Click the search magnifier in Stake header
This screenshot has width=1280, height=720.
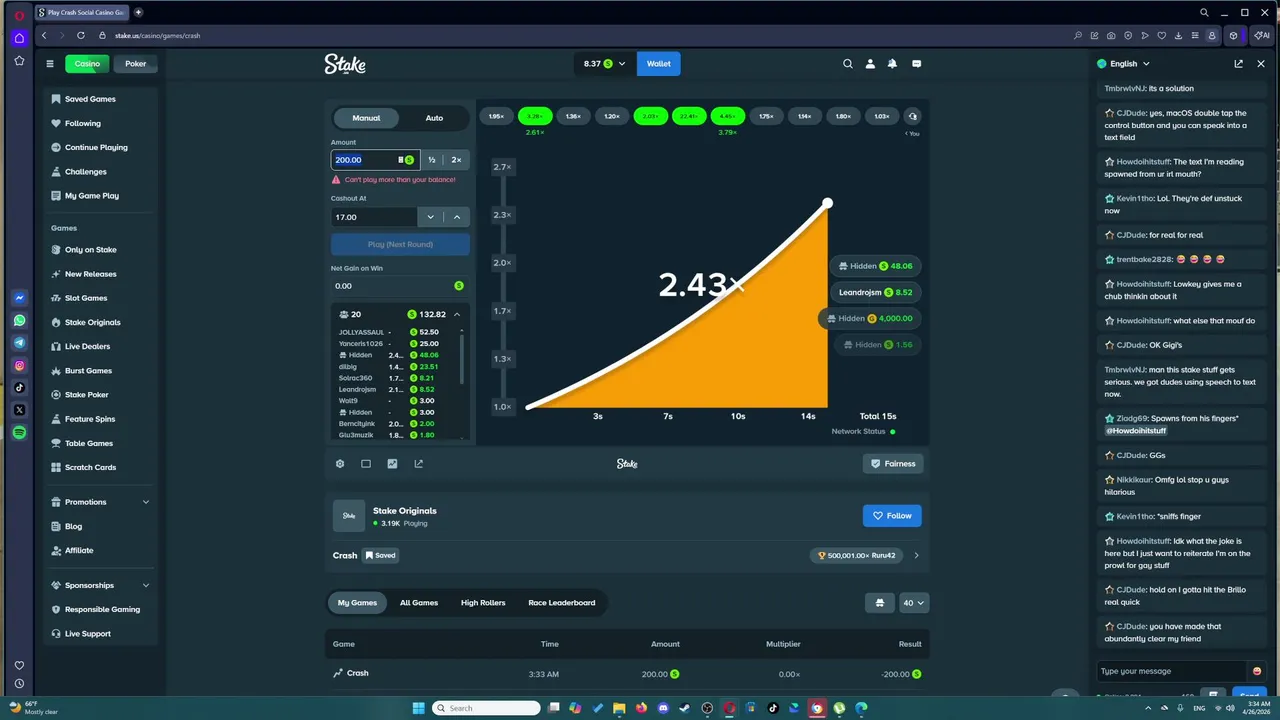(848, 64)
